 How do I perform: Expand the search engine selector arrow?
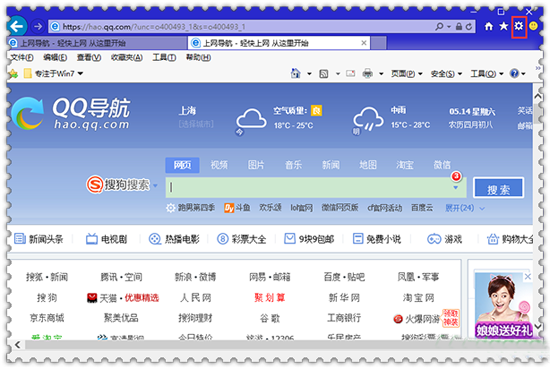tap(155, 186)
